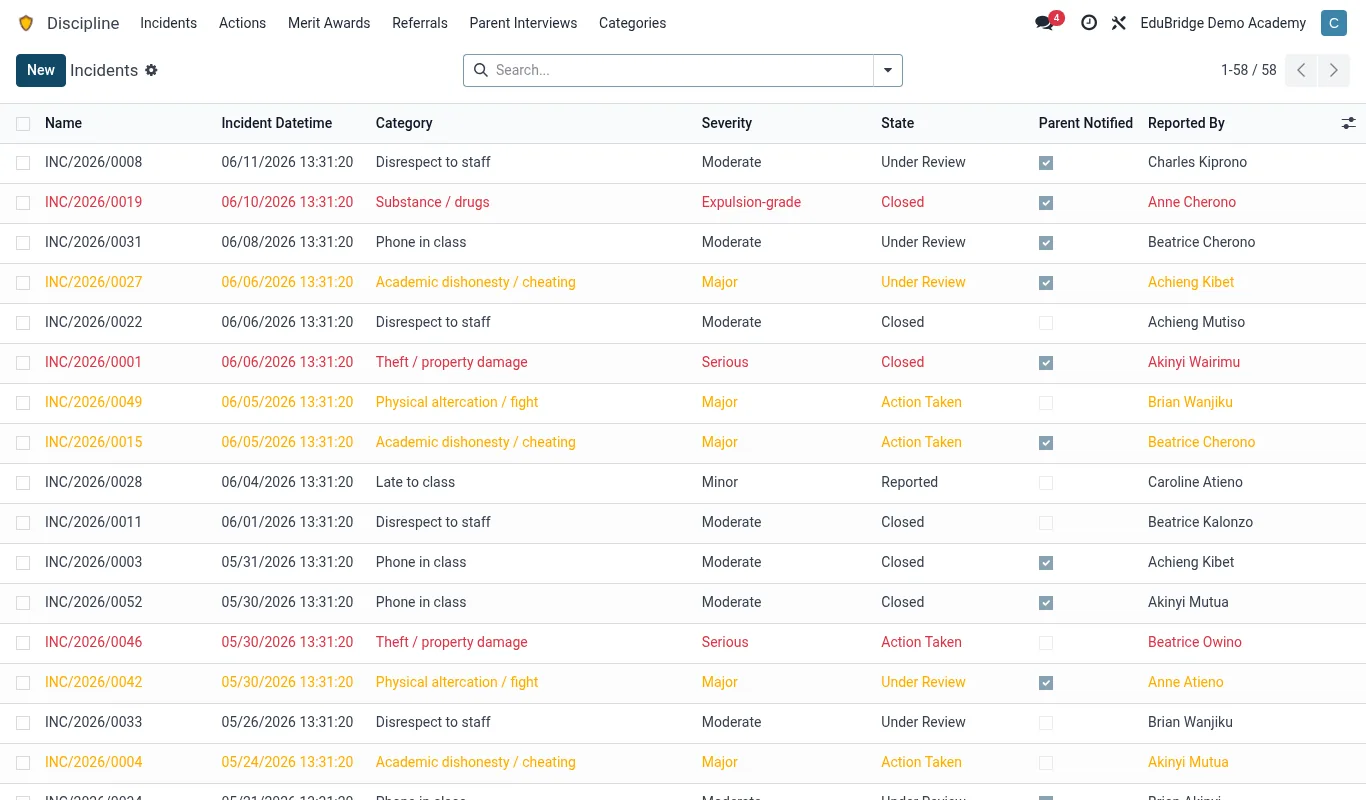Toggle Parent Notified for INC/2026/0049
1366x800 pixels.
point(1046,403)
